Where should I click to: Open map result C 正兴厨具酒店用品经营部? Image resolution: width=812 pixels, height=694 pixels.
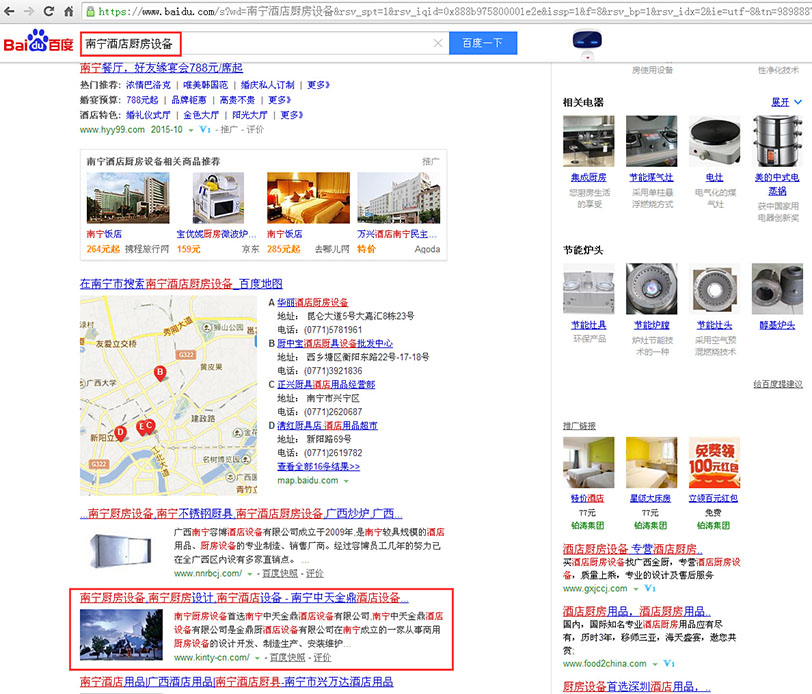[326, 384]
